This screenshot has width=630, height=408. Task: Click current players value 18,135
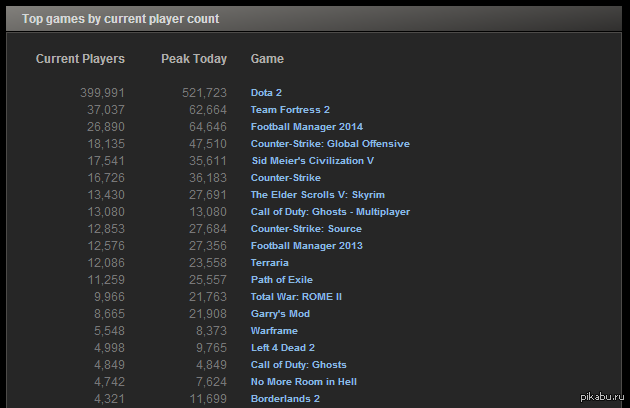[x=106, y=144]
